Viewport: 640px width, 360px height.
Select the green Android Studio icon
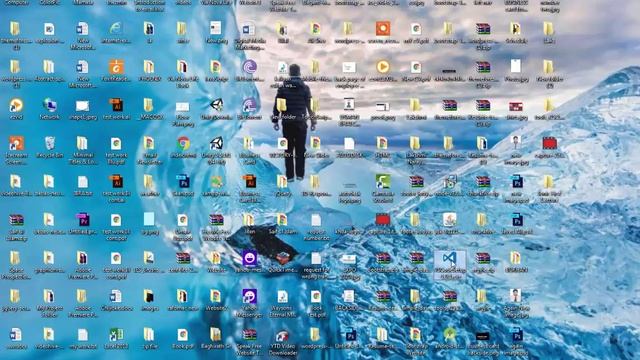[449, 336]
